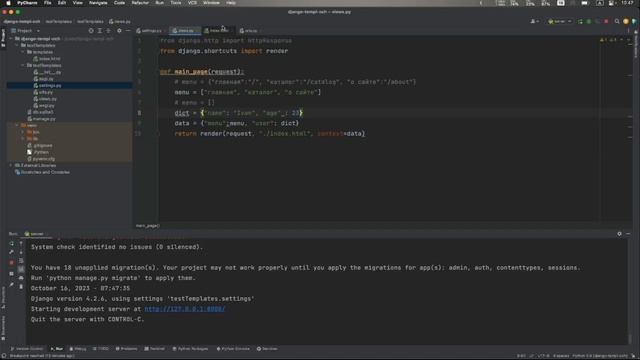
Task: Open the teal toolbox icon in toolbar
Action: point(634,21)
